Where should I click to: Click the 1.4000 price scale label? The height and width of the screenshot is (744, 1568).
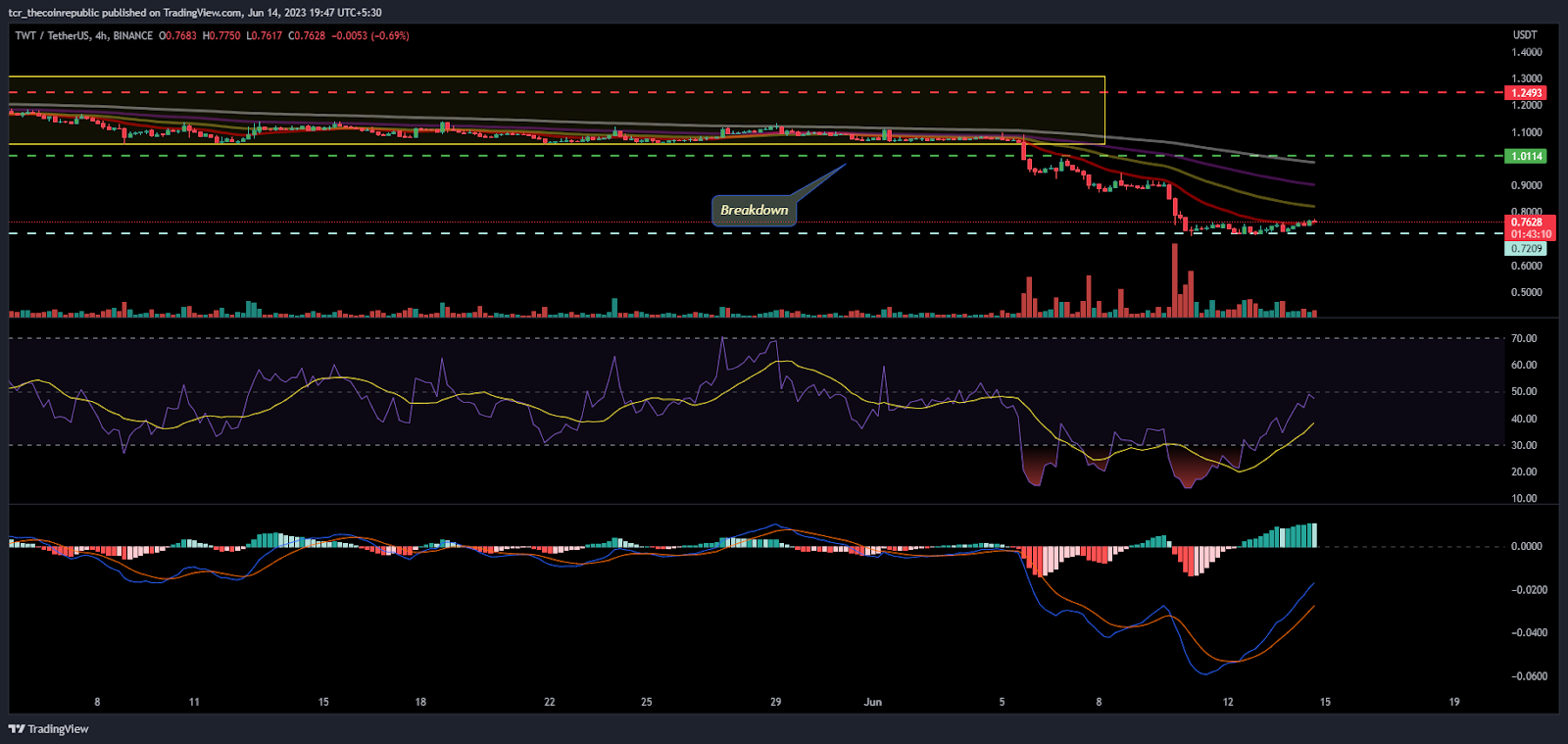pos(1527,52)
